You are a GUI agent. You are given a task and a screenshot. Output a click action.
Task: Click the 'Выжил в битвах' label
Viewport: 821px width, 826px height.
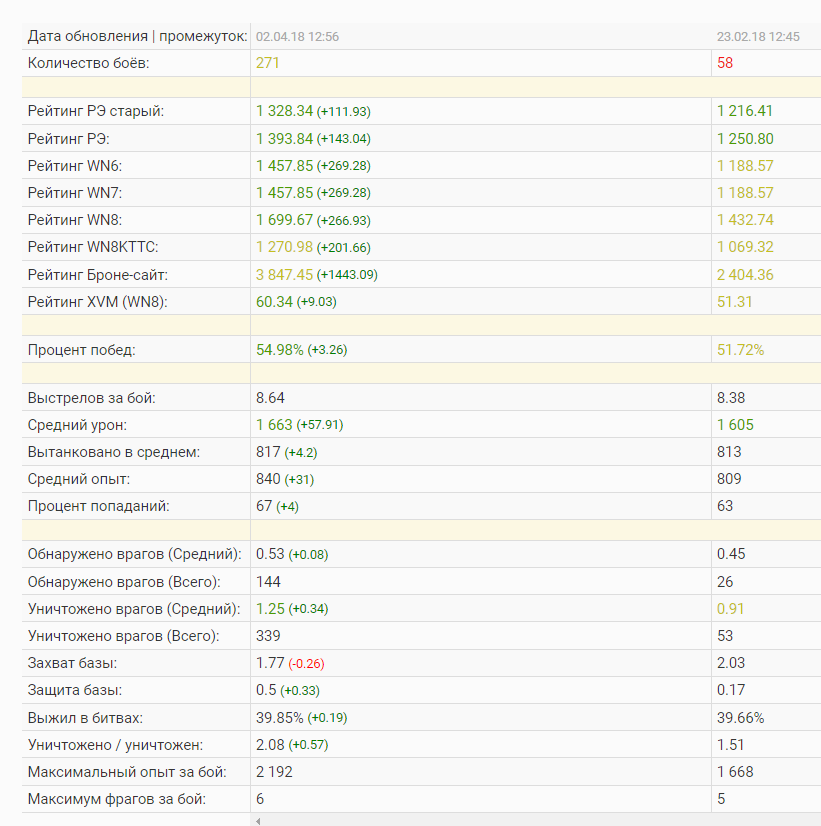(x=84, y=718)
